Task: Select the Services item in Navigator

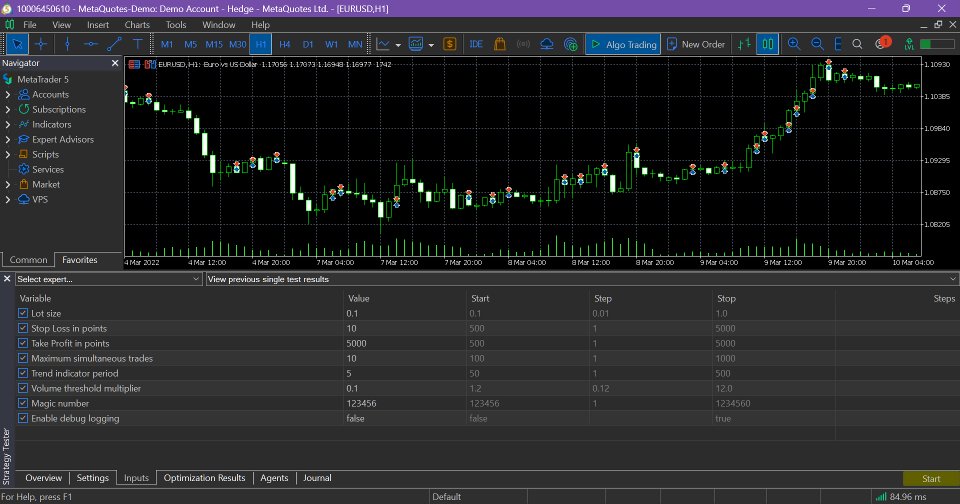Action: [48, 169]
